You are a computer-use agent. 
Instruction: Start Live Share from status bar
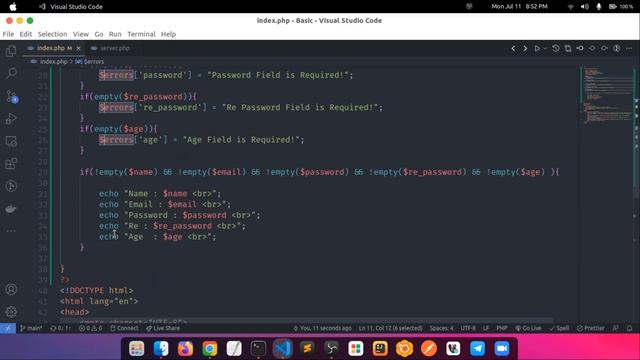tap(163, 328)
